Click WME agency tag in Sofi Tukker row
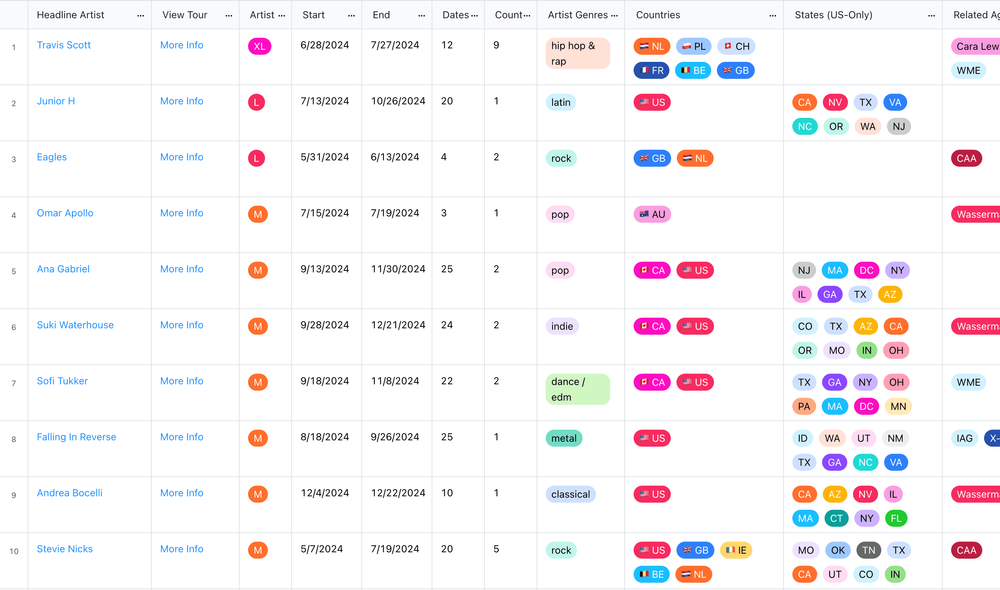This screenshot has width=1000, height=590. 968,382
